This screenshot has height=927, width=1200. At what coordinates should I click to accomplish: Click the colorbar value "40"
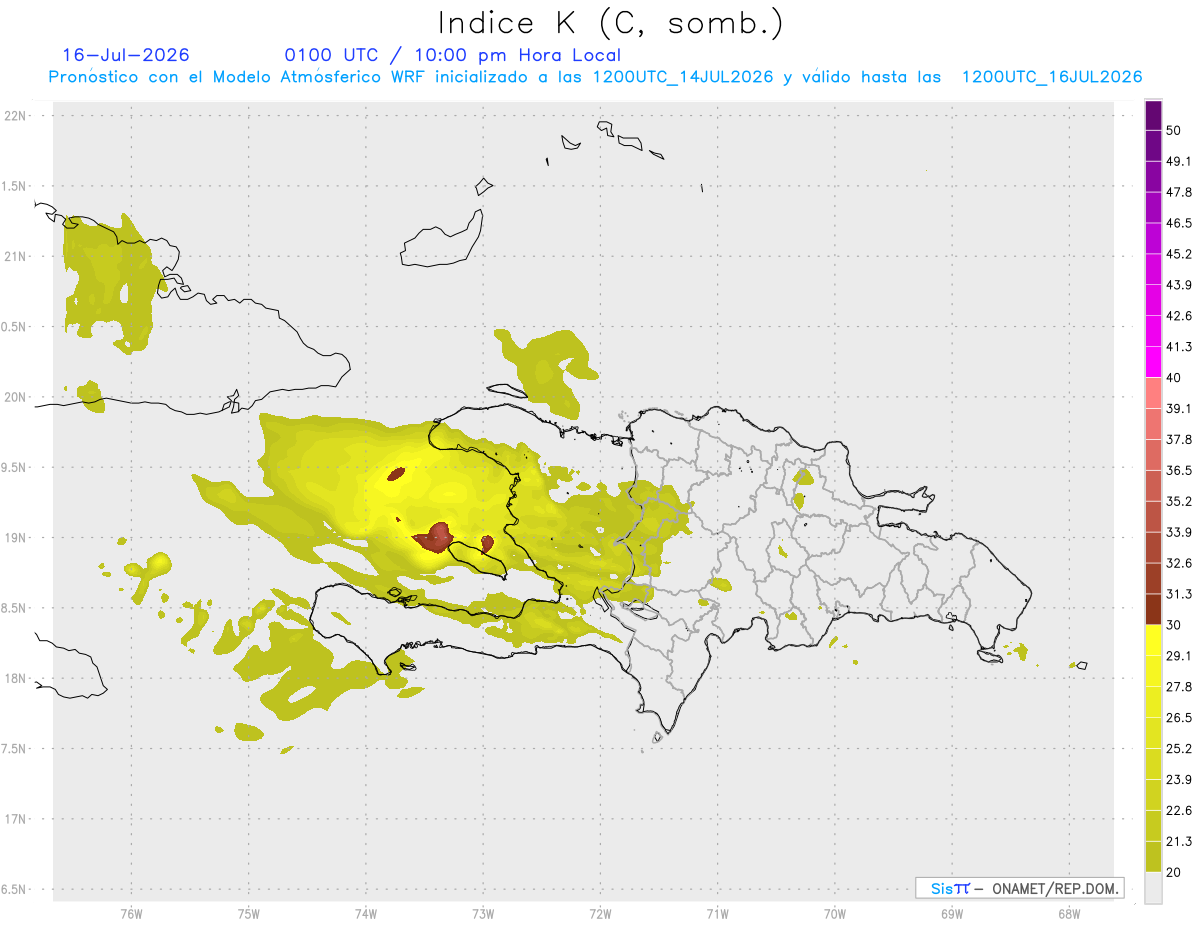1174,378
